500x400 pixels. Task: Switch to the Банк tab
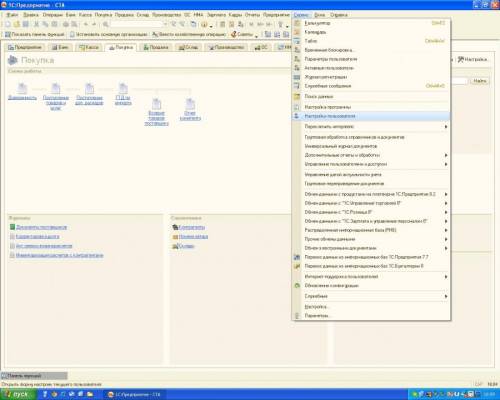coord(60,47)
